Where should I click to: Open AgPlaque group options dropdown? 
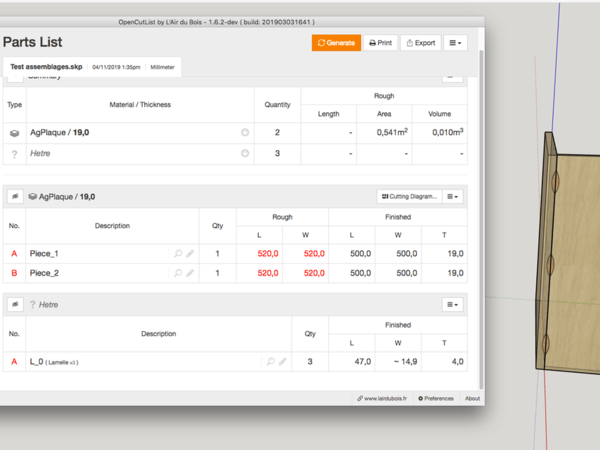point(455,197)
